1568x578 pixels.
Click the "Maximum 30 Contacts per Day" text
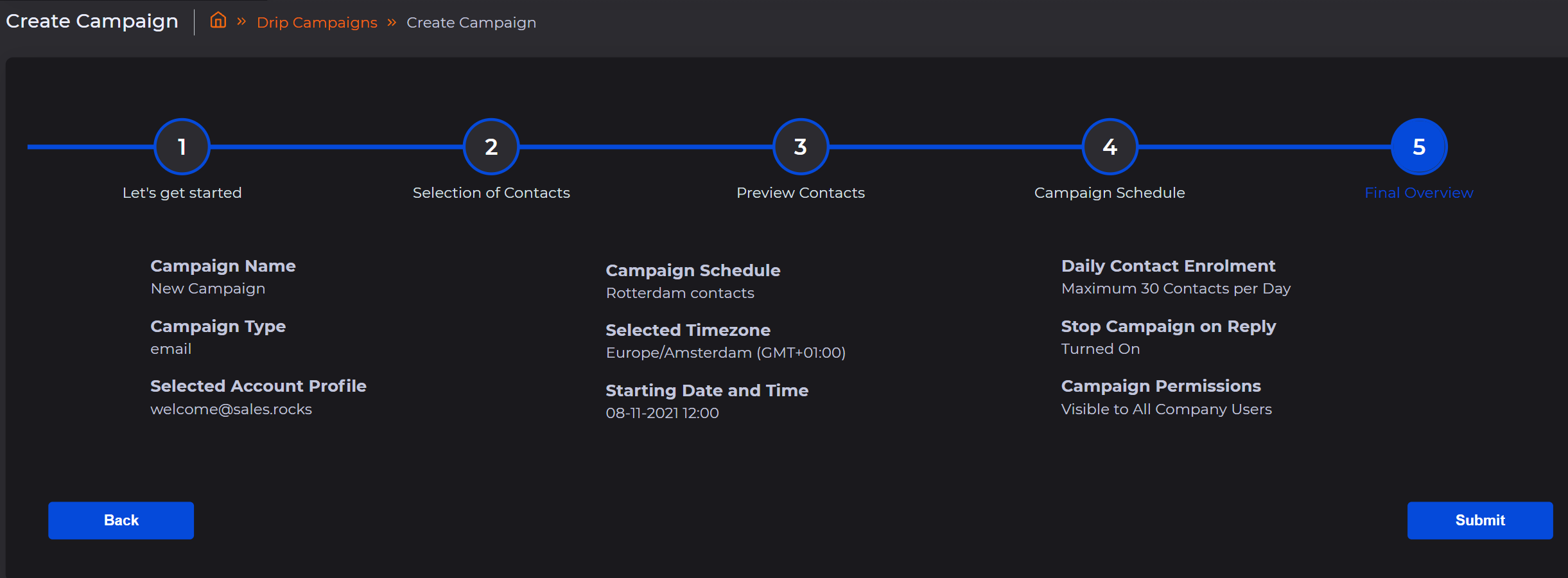tap(1176, 288)
